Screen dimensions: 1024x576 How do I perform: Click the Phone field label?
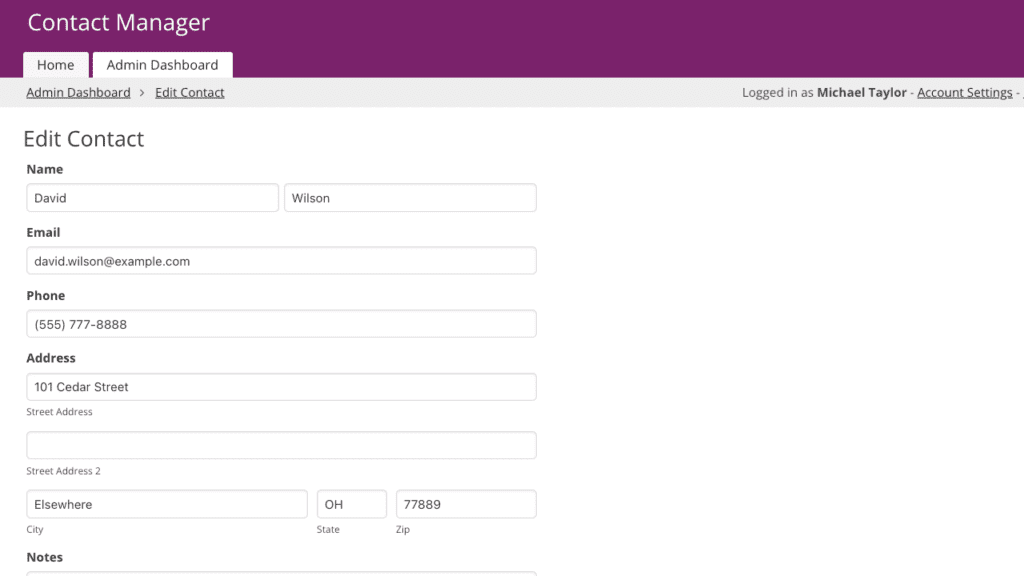[x=46, y=296]
